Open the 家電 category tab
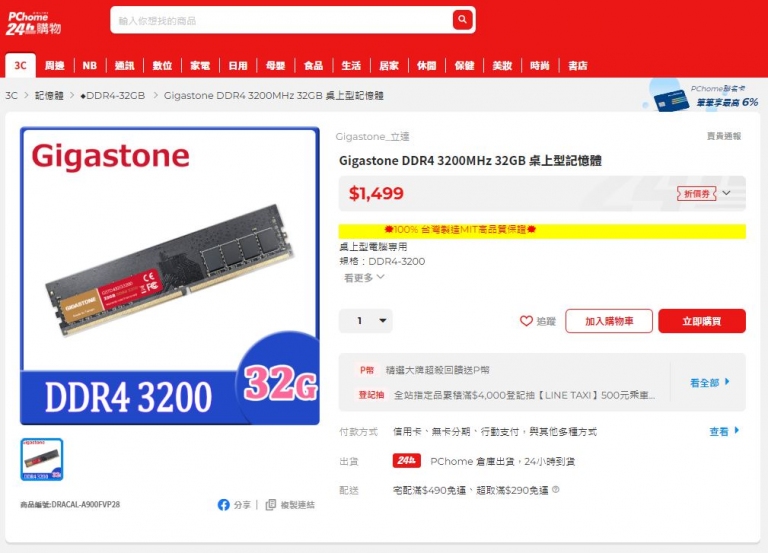Image resolution: width=768 pixels, height=553 pixels. pos(200,66)
